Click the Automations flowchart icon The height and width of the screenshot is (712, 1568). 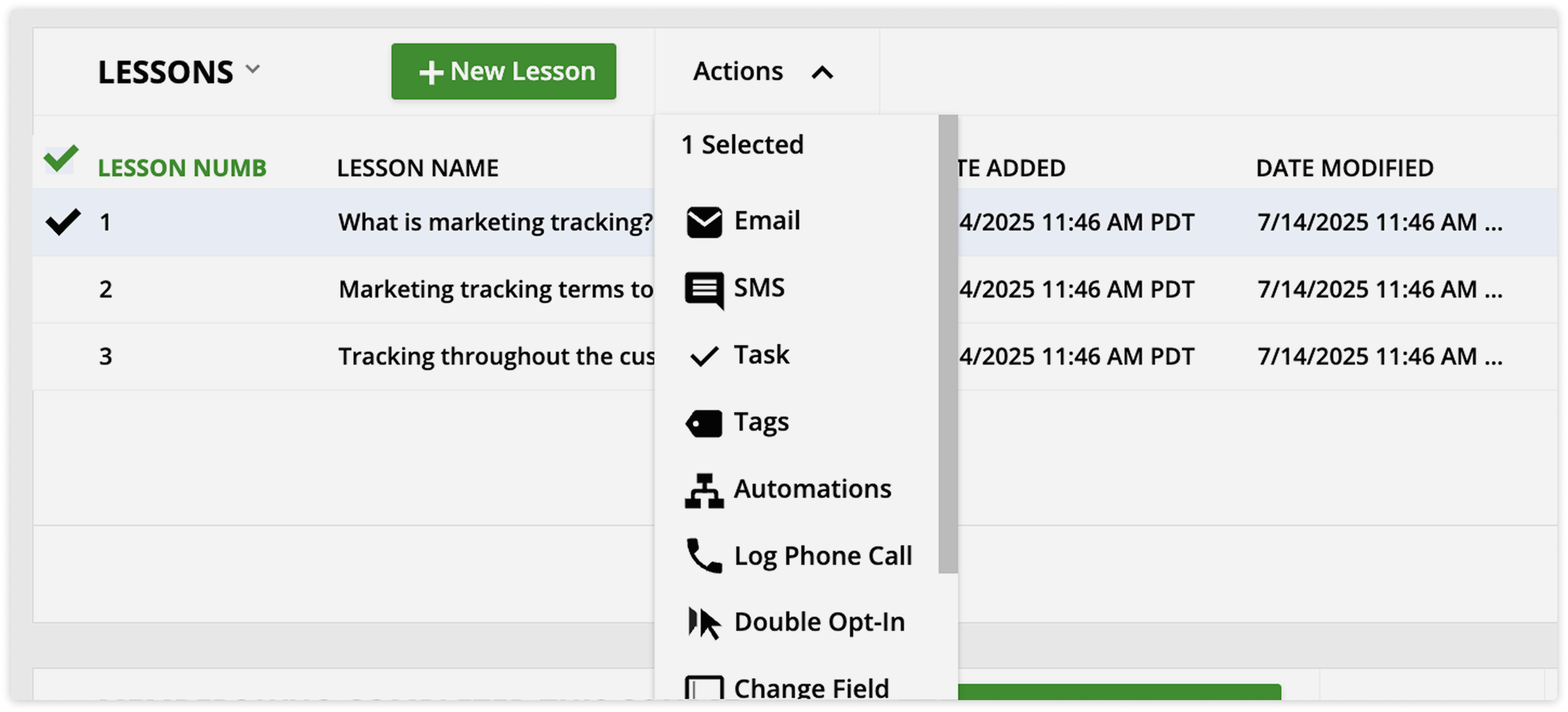(x=705, y=491)
